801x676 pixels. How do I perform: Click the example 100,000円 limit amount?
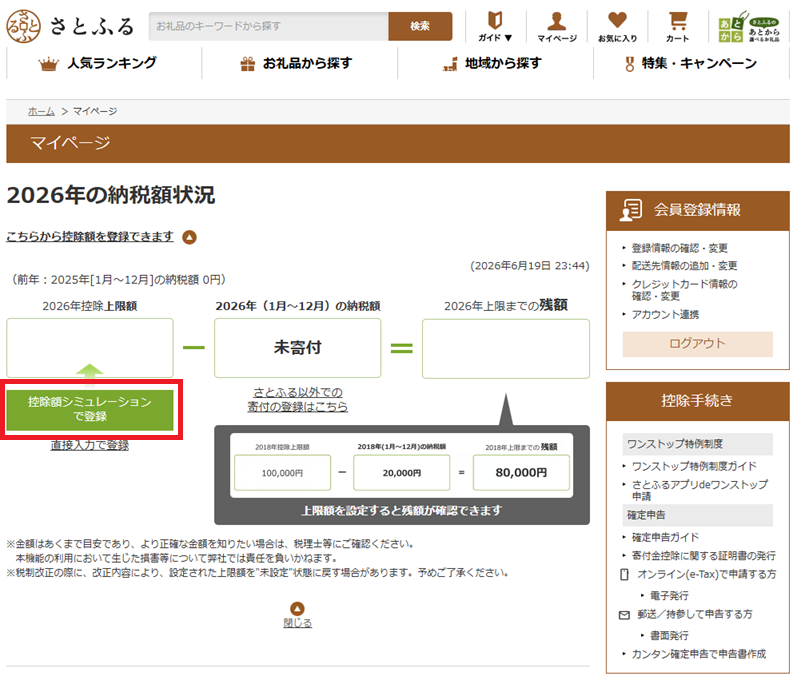point(282,473)
